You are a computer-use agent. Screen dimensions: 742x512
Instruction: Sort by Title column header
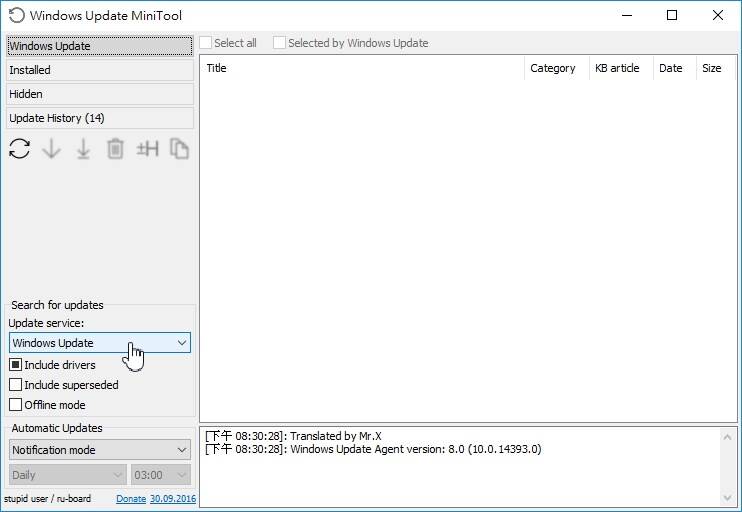[362, 68]
